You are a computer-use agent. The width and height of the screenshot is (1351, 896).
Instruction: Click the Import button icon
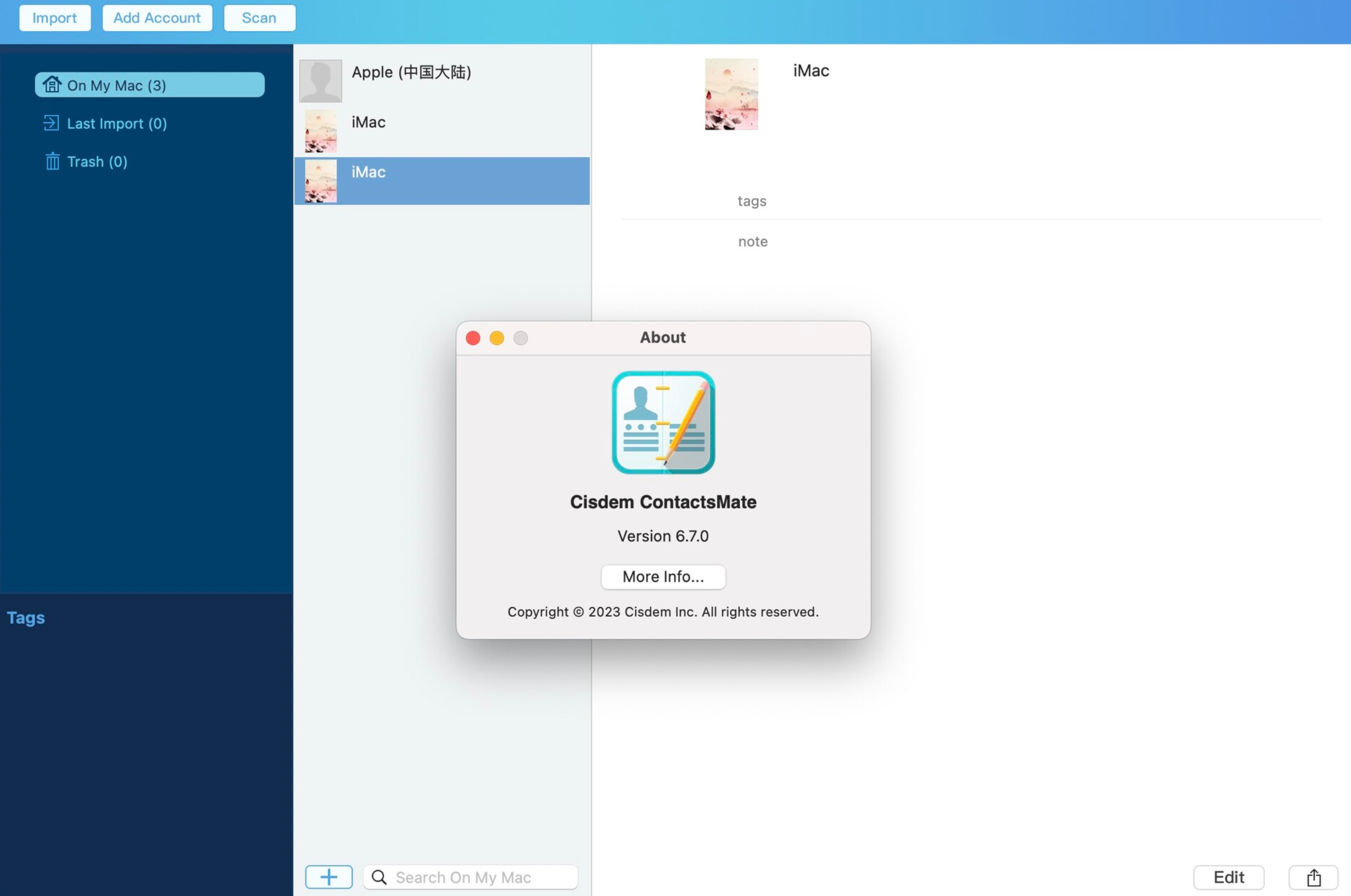(54, 17)
